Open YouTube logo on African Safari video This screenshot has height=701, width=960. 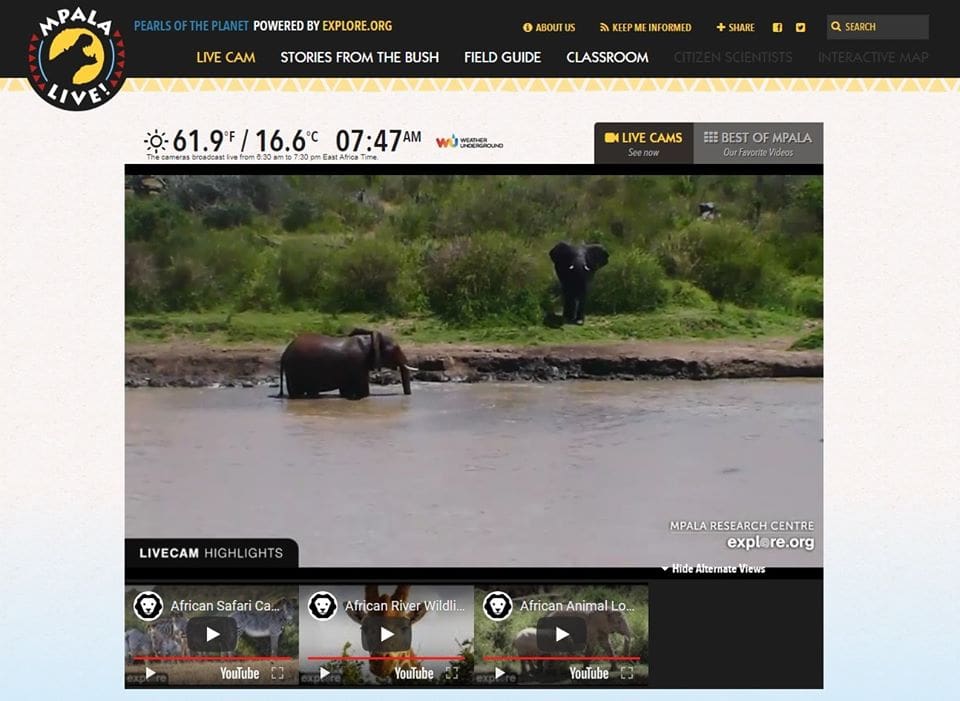[239, 673]
